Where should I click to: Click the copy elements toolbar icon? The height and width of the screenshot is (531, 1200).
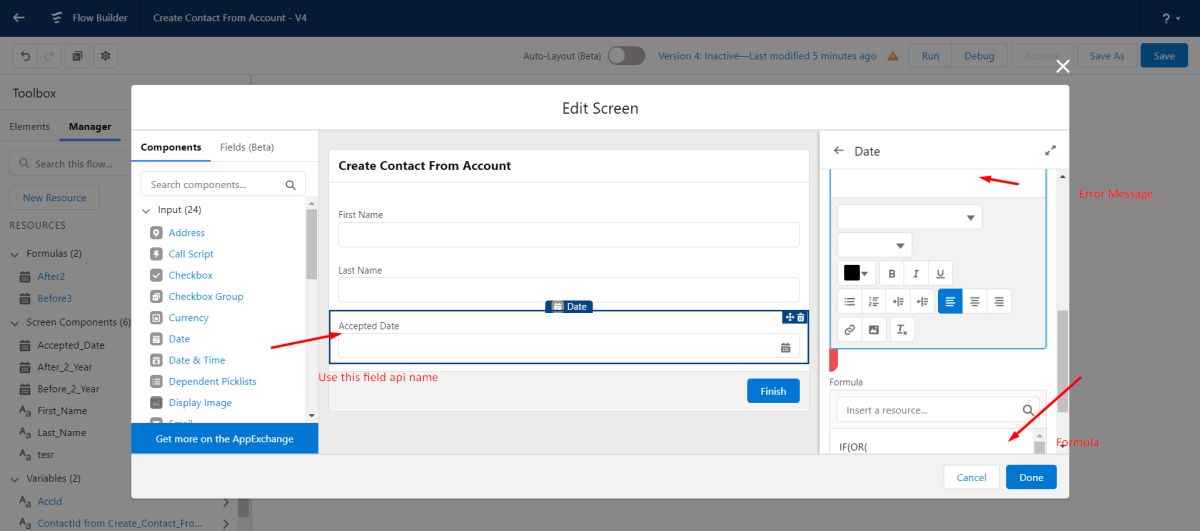point(78,56)
